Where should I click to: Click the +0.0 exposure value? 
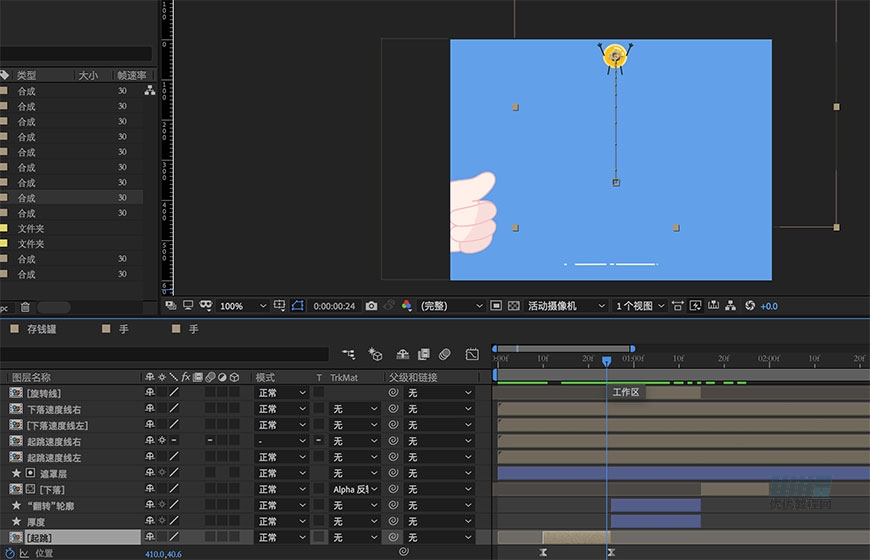coord(769,306)
